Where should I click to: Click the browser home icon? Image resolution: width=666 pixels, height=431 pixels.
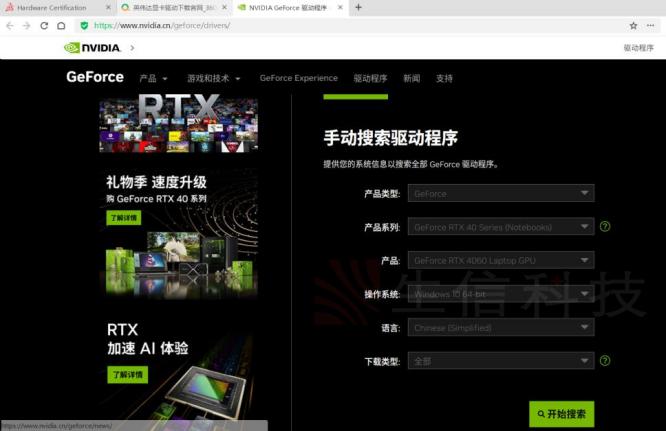click(61, 25)
